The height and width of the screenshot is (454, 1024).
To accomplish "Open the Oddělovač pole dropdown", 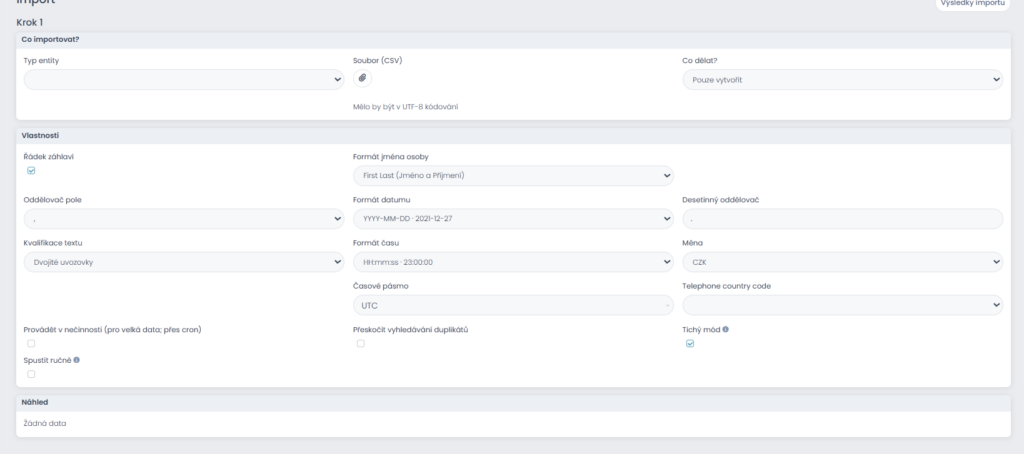I will tap(183, 219).
